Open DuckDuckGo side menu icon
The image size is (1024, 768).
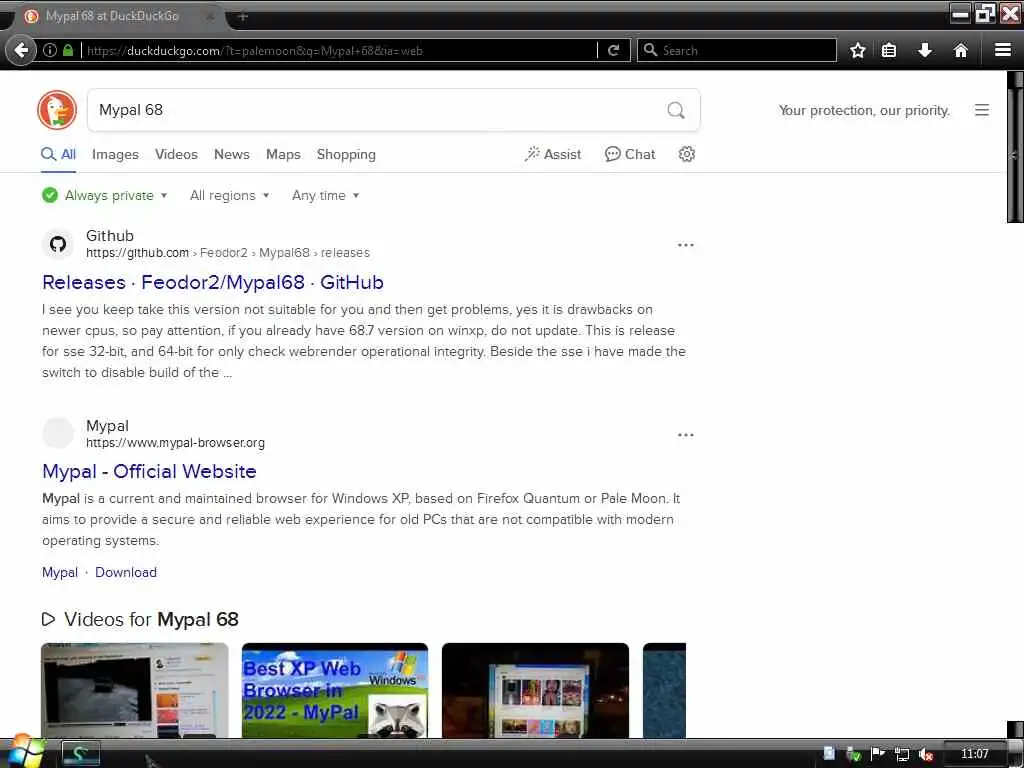(x=982, y=110)
